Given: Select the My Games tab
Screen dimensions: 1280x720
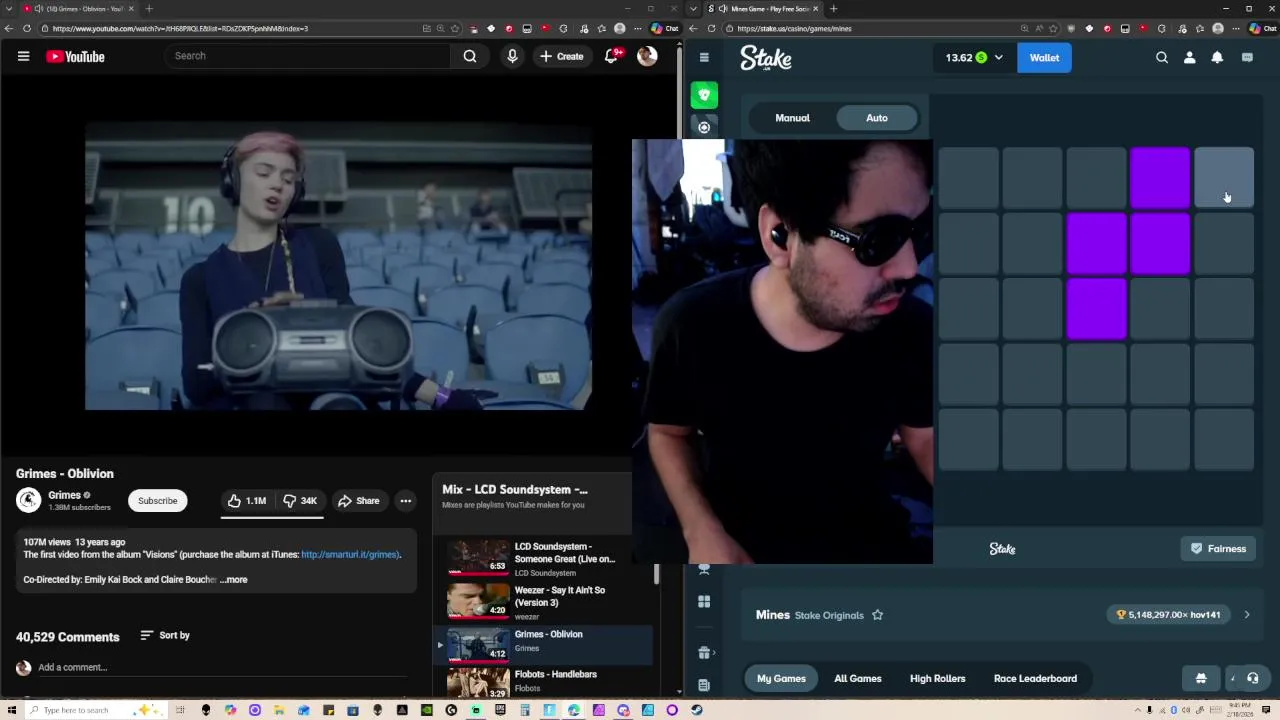Looking at the screenshot, I should pos(781,678).
